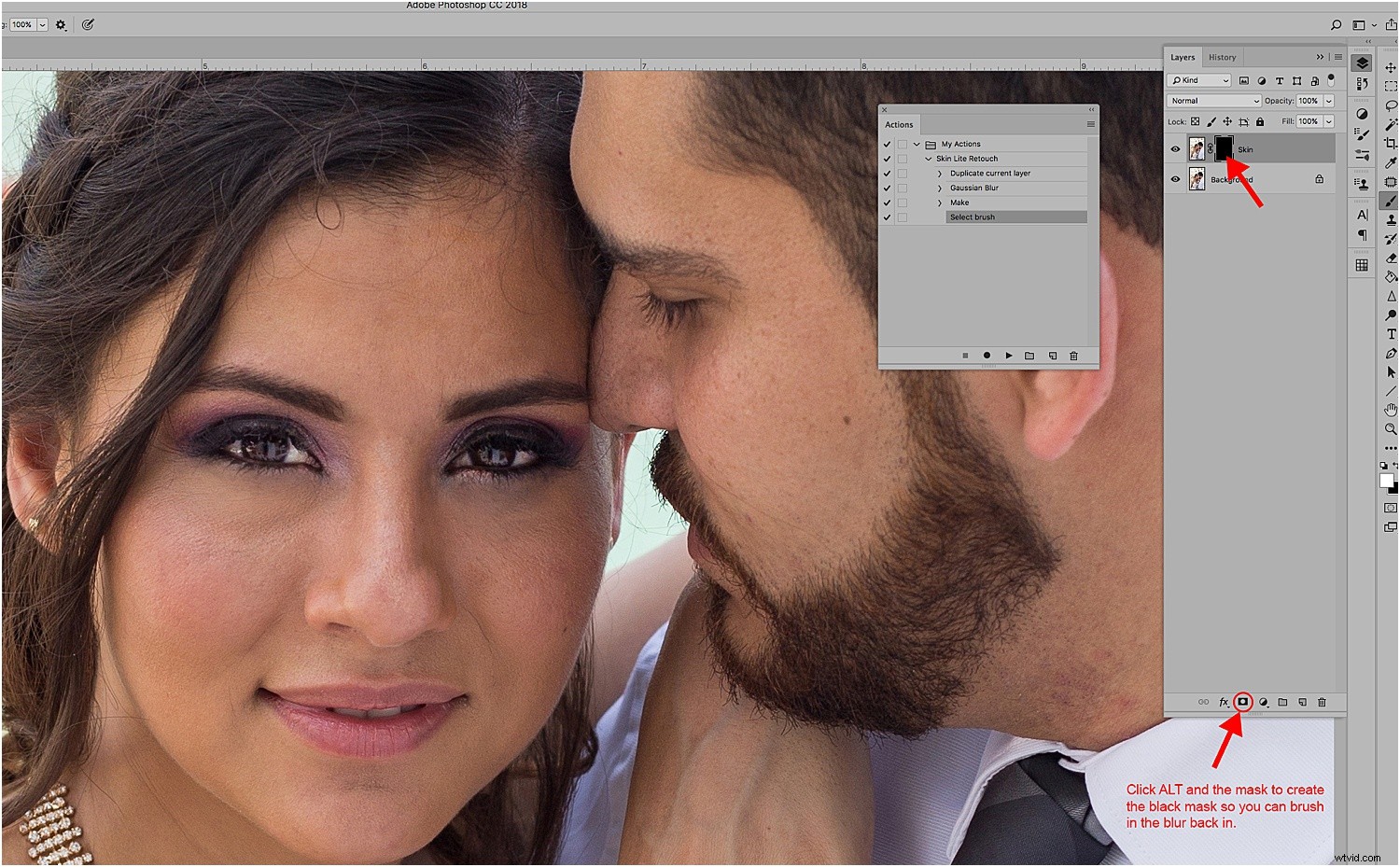Click the Add layer style fx icon
1400x867 pixels.
(x=1224, y=702)
